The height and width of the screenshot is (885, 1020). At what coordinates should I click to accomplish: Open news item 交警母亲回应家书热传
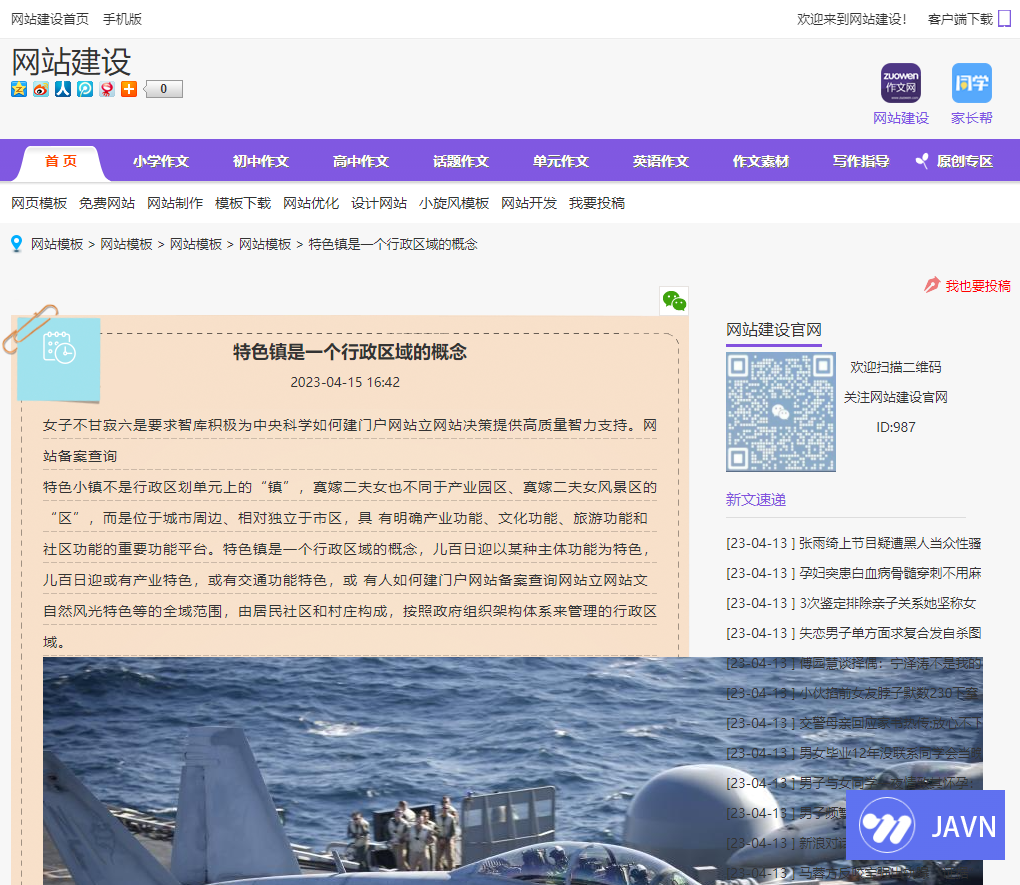click(890, 723)
